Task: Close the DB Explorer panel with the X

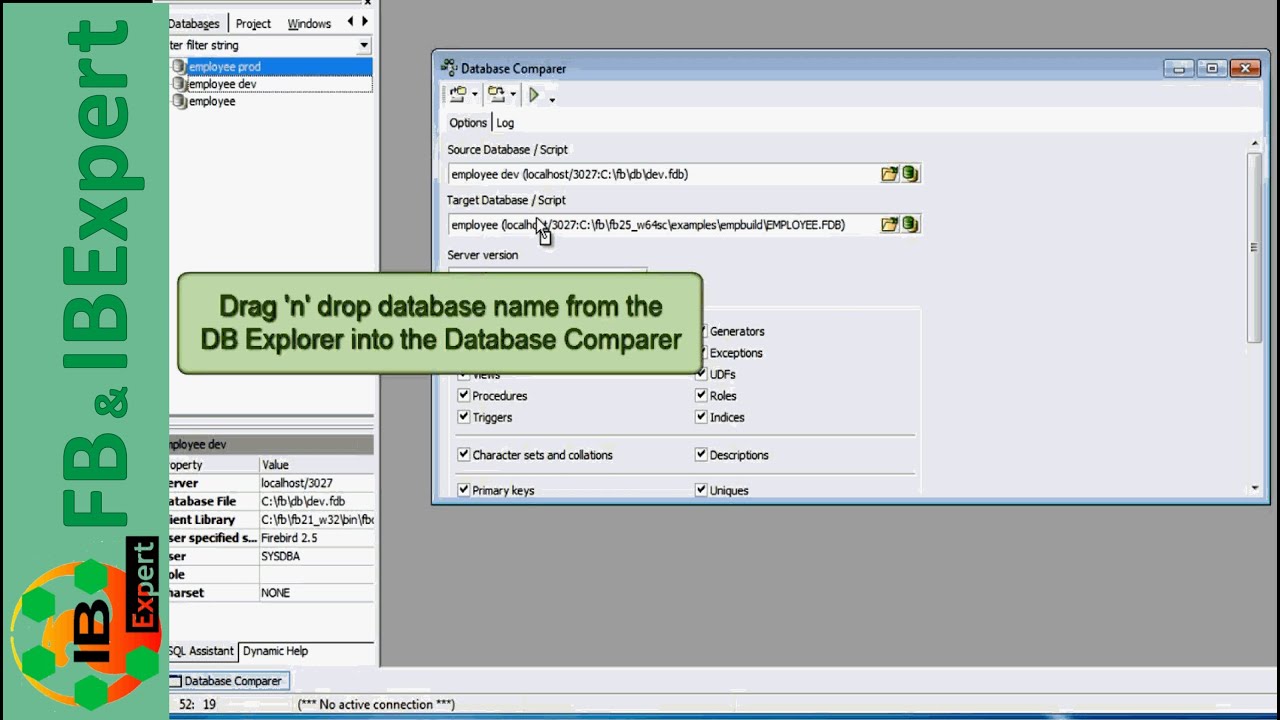Action: (368, 3)
